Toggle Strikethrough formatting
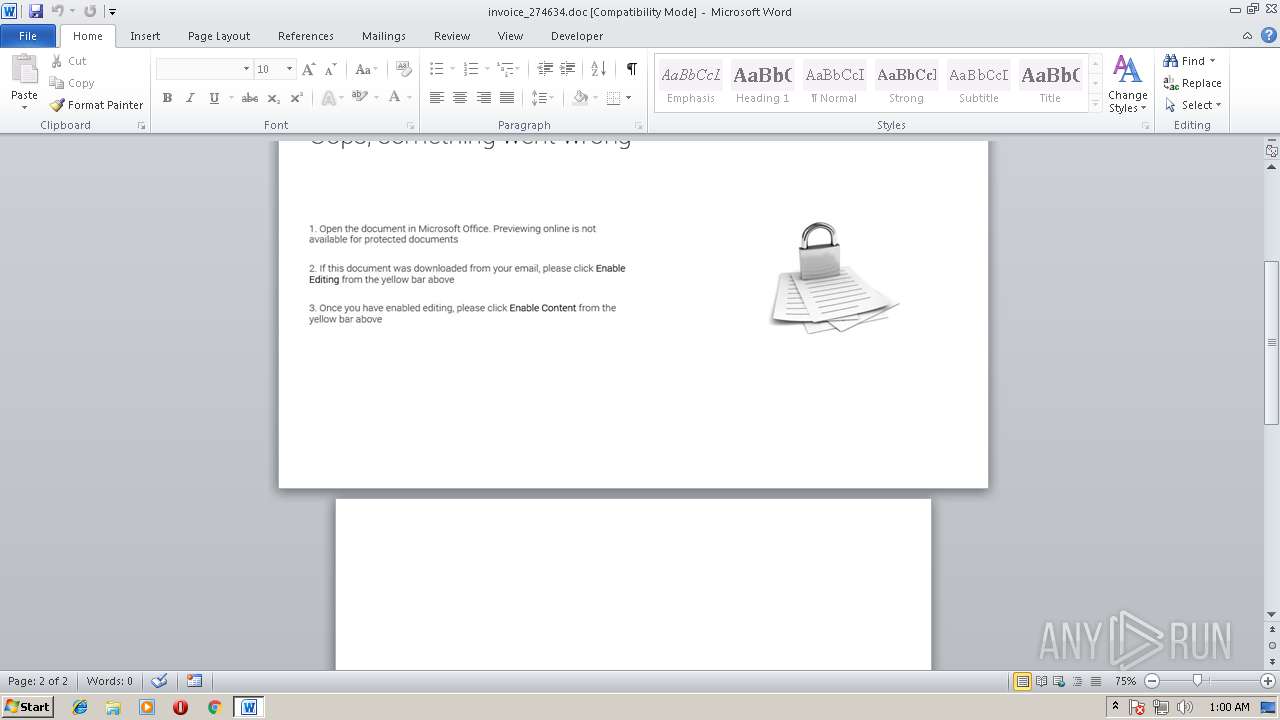The height and width of the screenshot is (720, 1280). (x=250, y=98)
